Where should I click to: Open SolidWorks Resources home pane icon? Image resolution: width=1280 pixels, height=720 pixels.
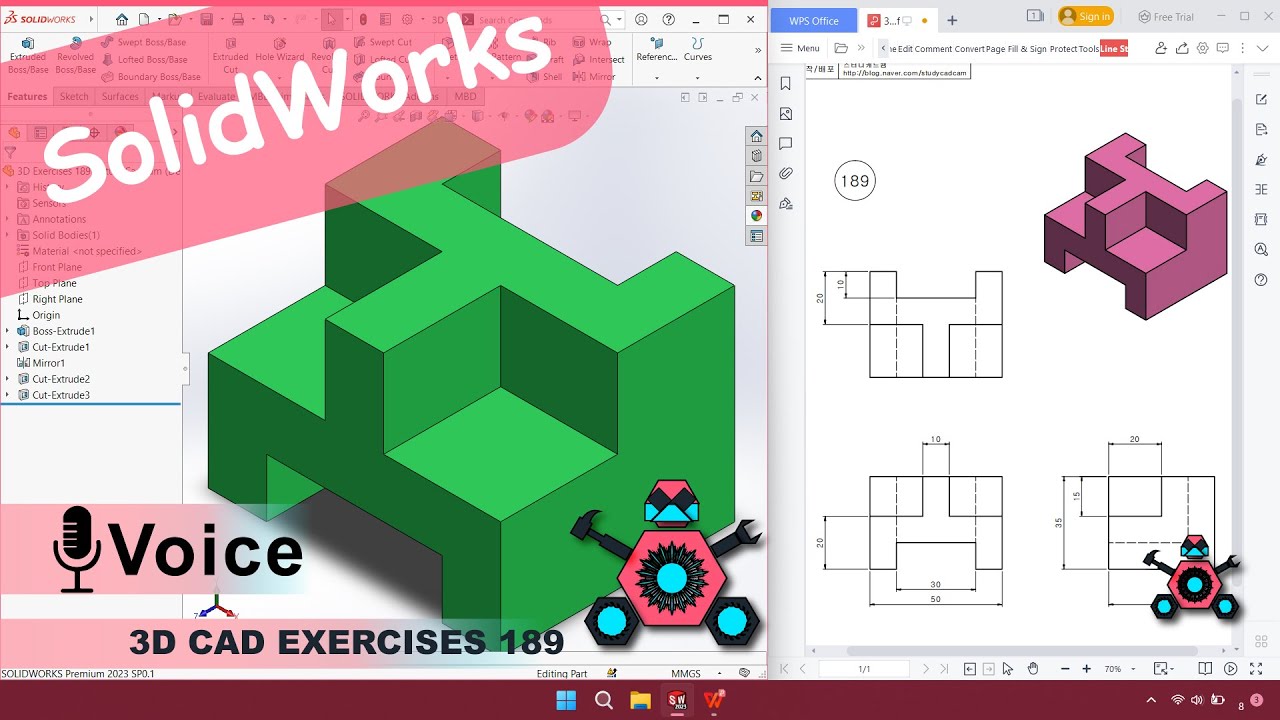[756, 136]
